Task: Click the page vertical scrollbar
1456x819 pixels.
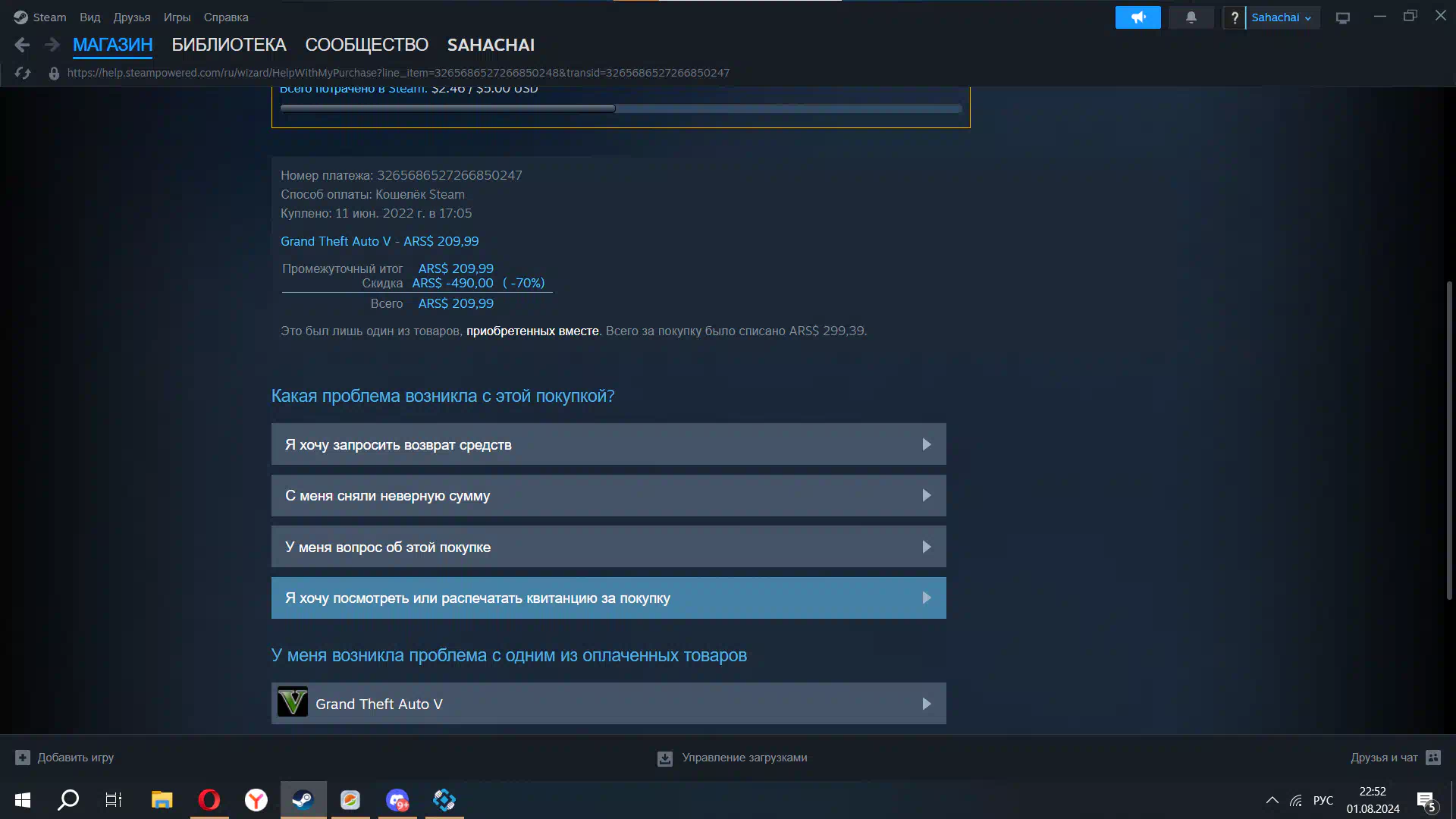Action: click(x=1449, y=440)
